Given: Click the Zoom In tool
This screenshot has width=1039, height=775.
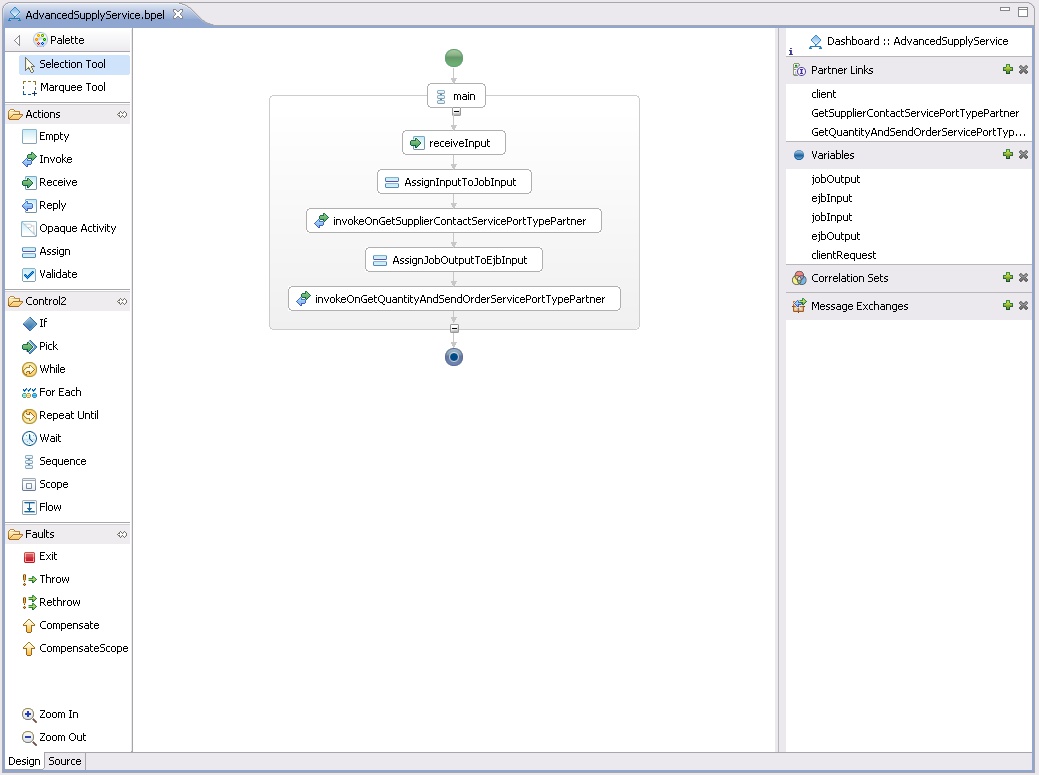Looking at the screenshot, I should (x=58, y=714).
